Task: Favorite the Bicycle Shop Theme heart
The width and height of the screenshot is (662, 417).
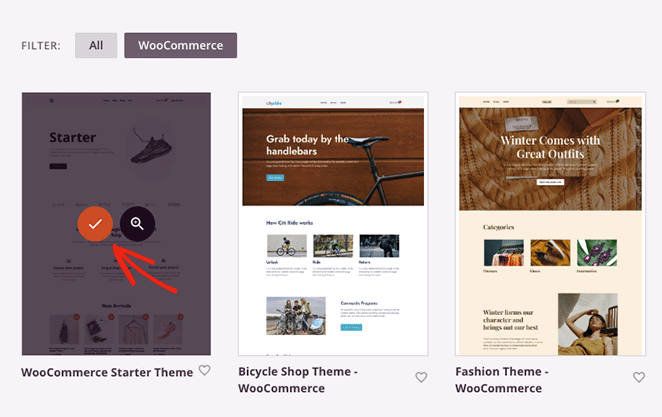Action: (x=421, y=377)
